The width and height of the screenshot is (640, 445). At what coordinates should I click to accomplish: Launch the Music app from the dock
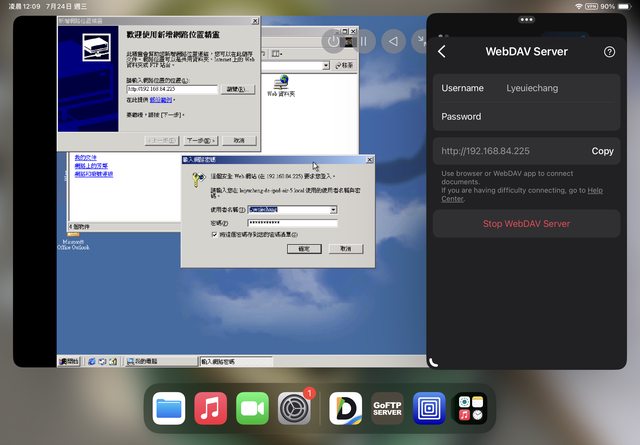[210, 408]
